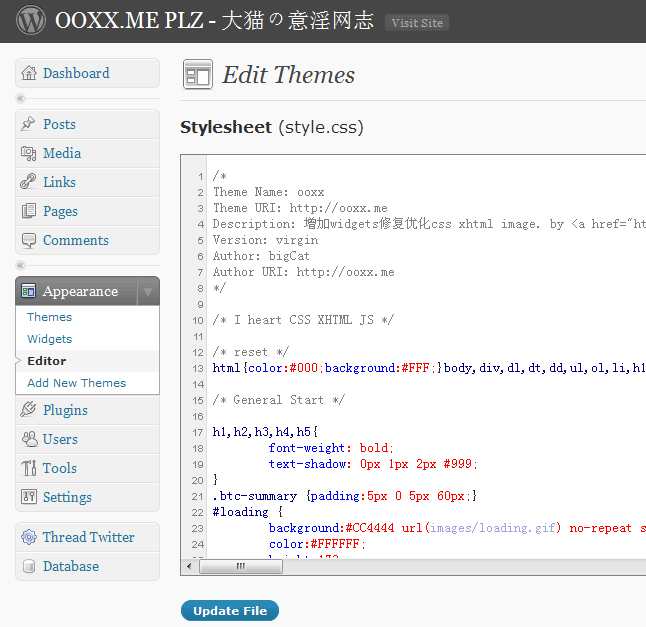Click the '.btc-summary' rule line

coord(345,496)
